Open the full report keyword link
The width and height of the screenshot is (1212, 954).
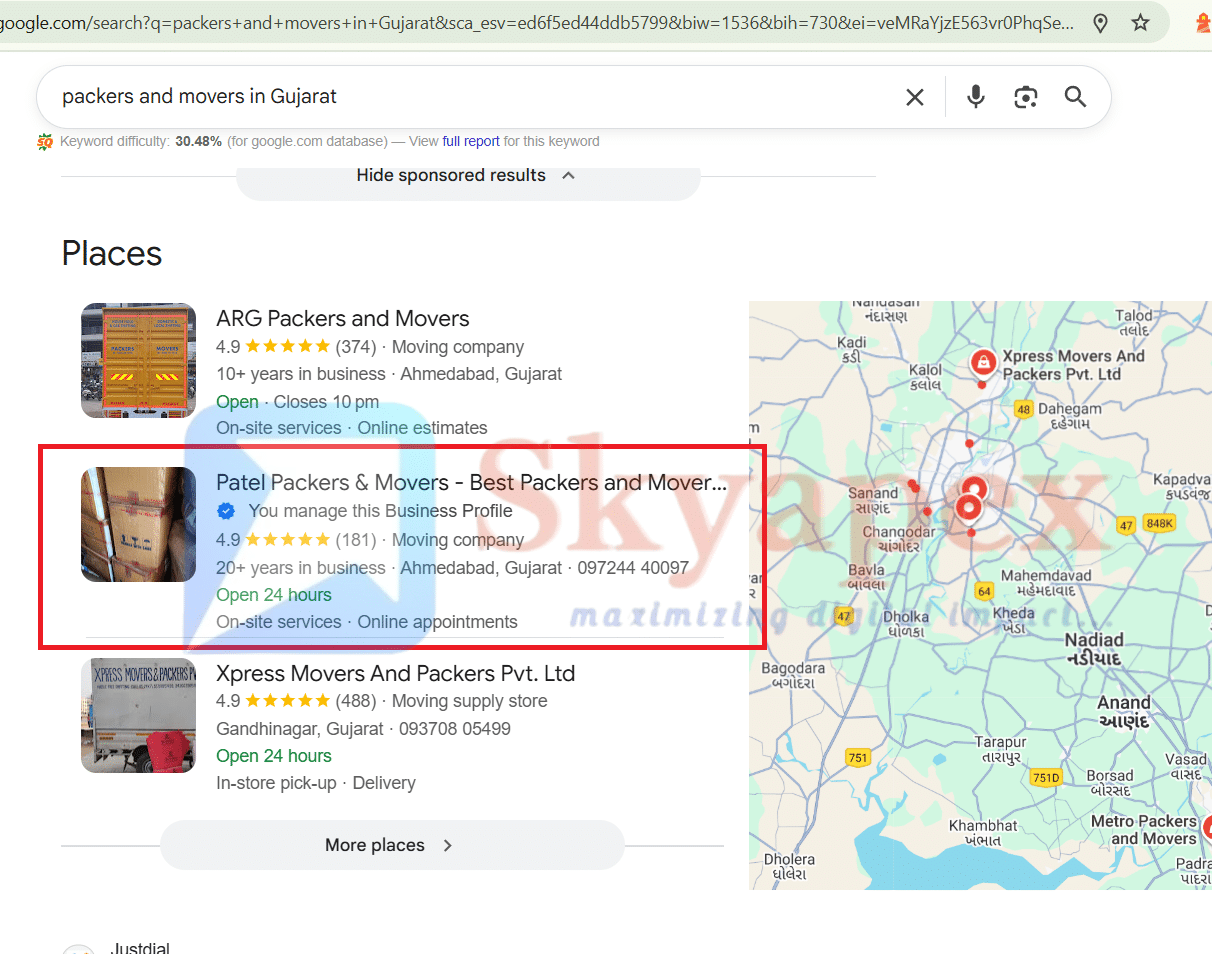pos(471,141)
